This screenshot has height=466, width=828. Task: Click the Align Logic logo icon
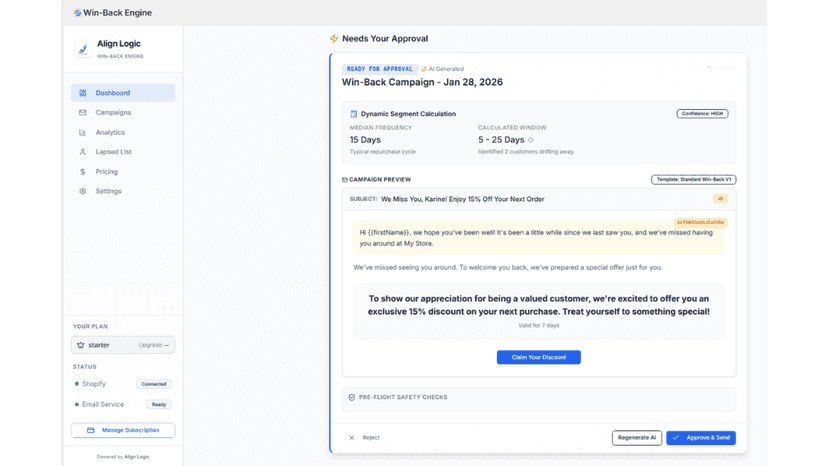[83, 49]
